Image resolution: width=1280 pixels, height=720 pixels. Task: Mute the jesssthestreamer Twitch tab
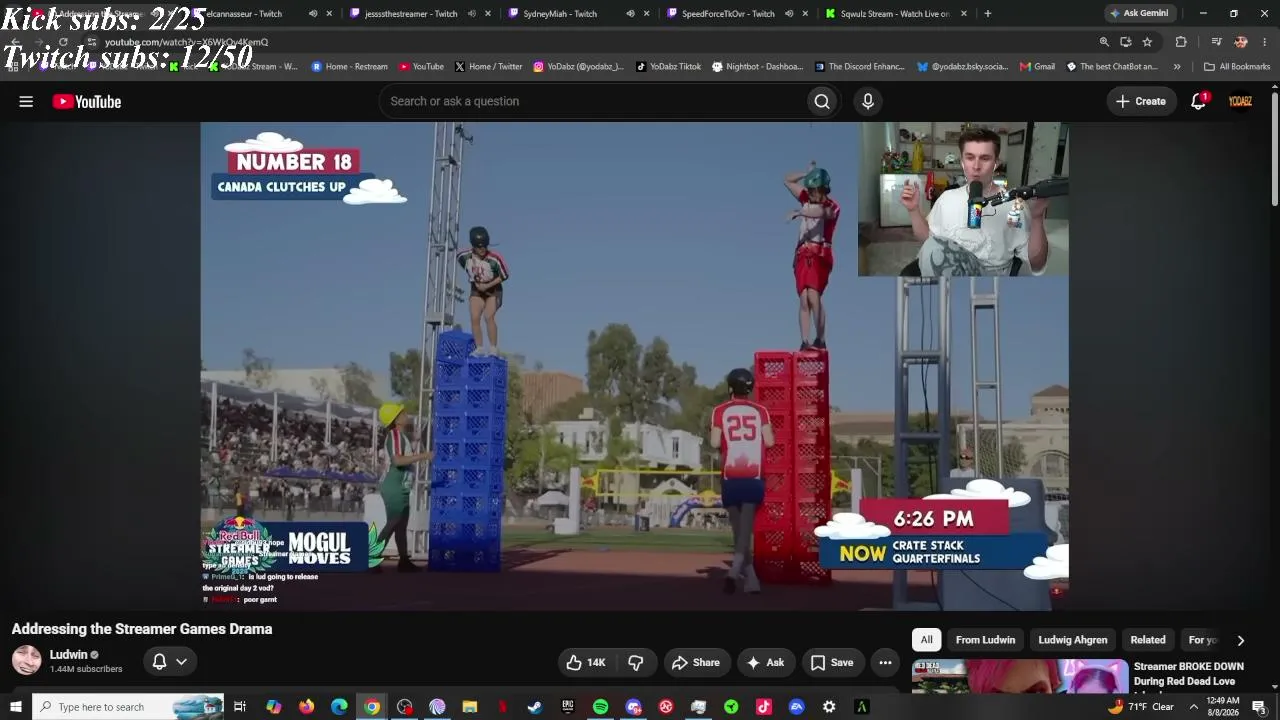471,14
